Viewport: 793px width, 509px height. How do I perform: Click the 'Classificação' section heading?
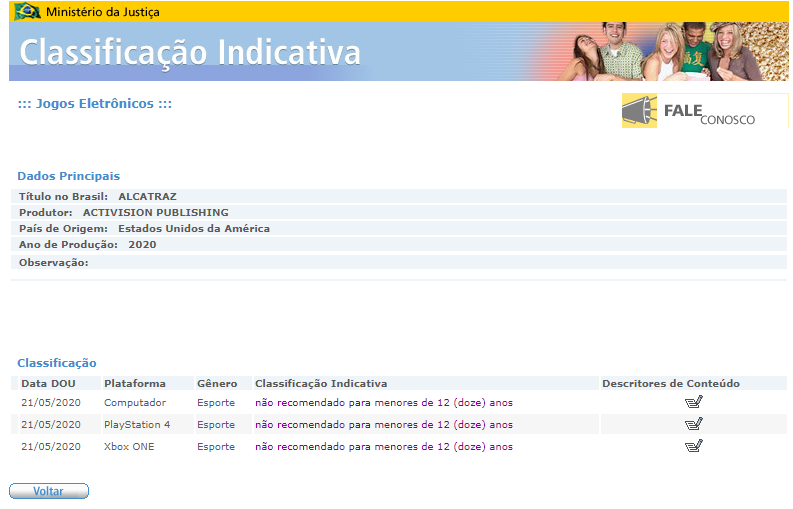click(x=57, y=363)
